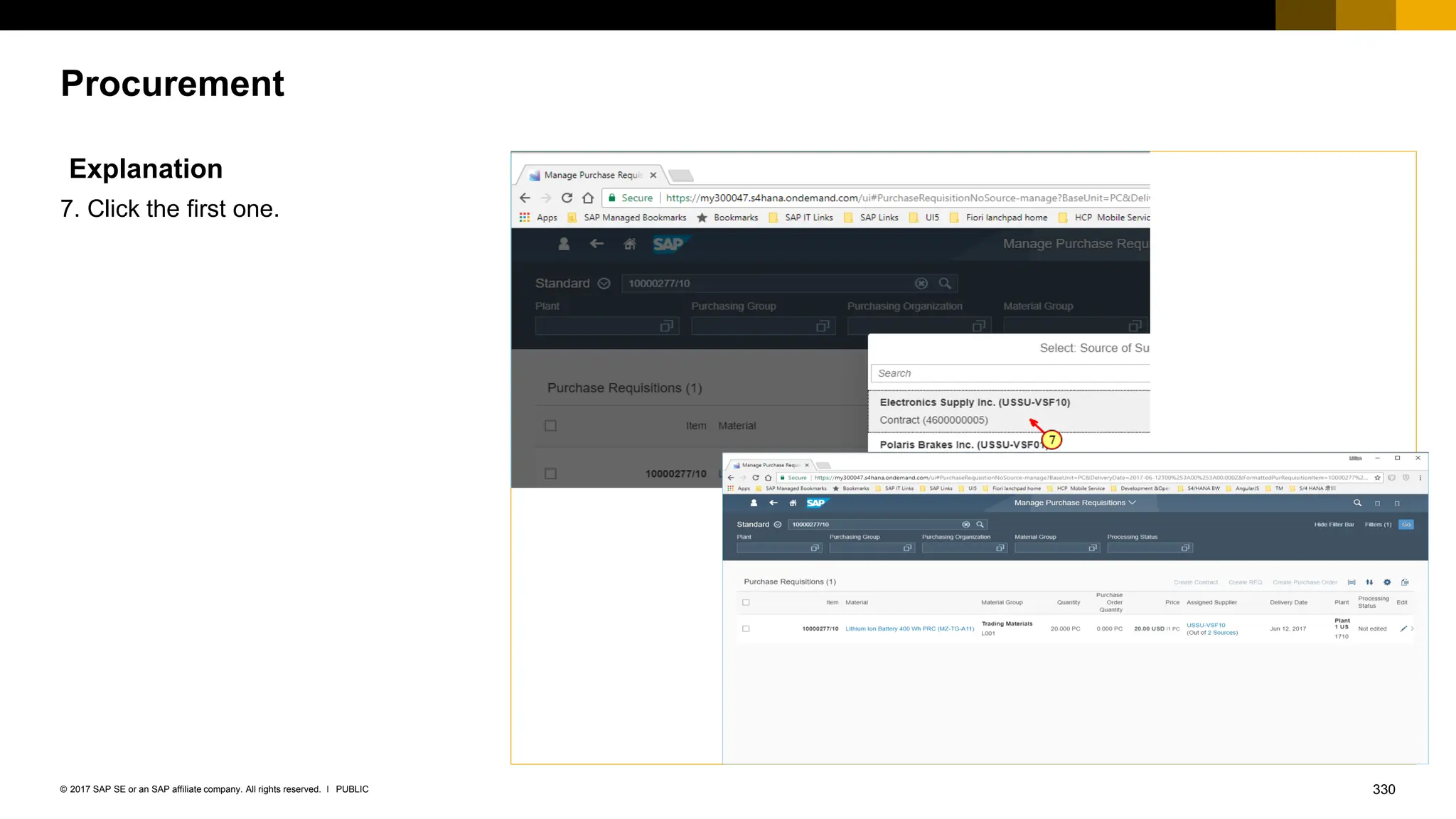Click the Search field in the Source of Supply dialog
The image size is (1456, 819).
click(1010, 373)
